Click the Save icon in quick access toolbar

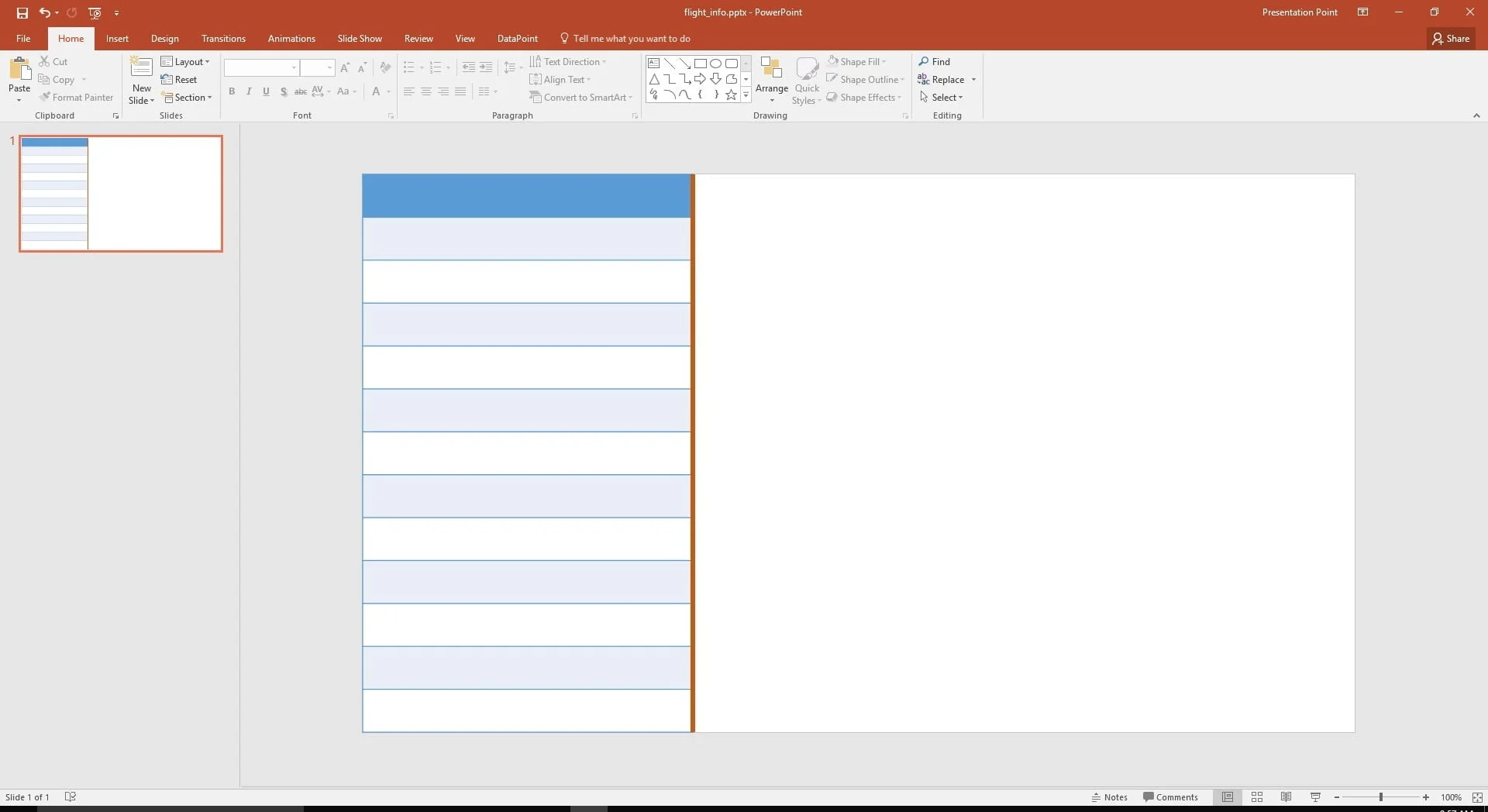pos(22,12)
